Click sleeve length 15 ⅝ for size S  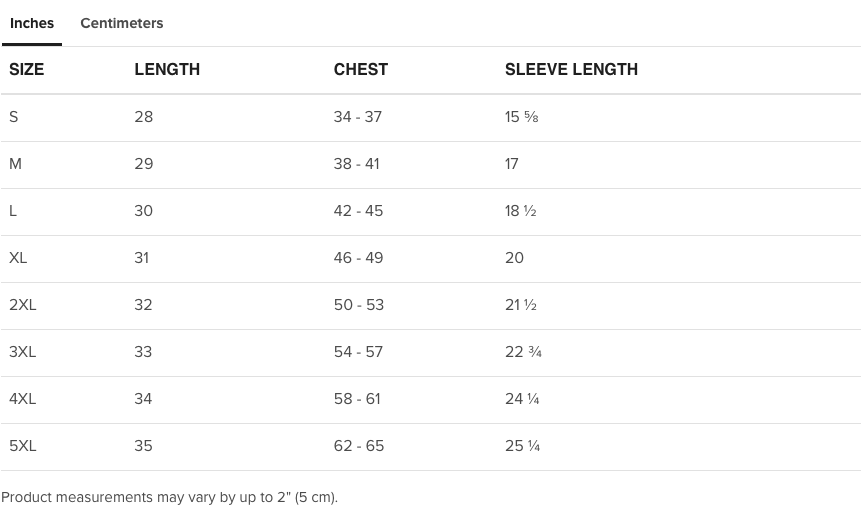(522, 117)
